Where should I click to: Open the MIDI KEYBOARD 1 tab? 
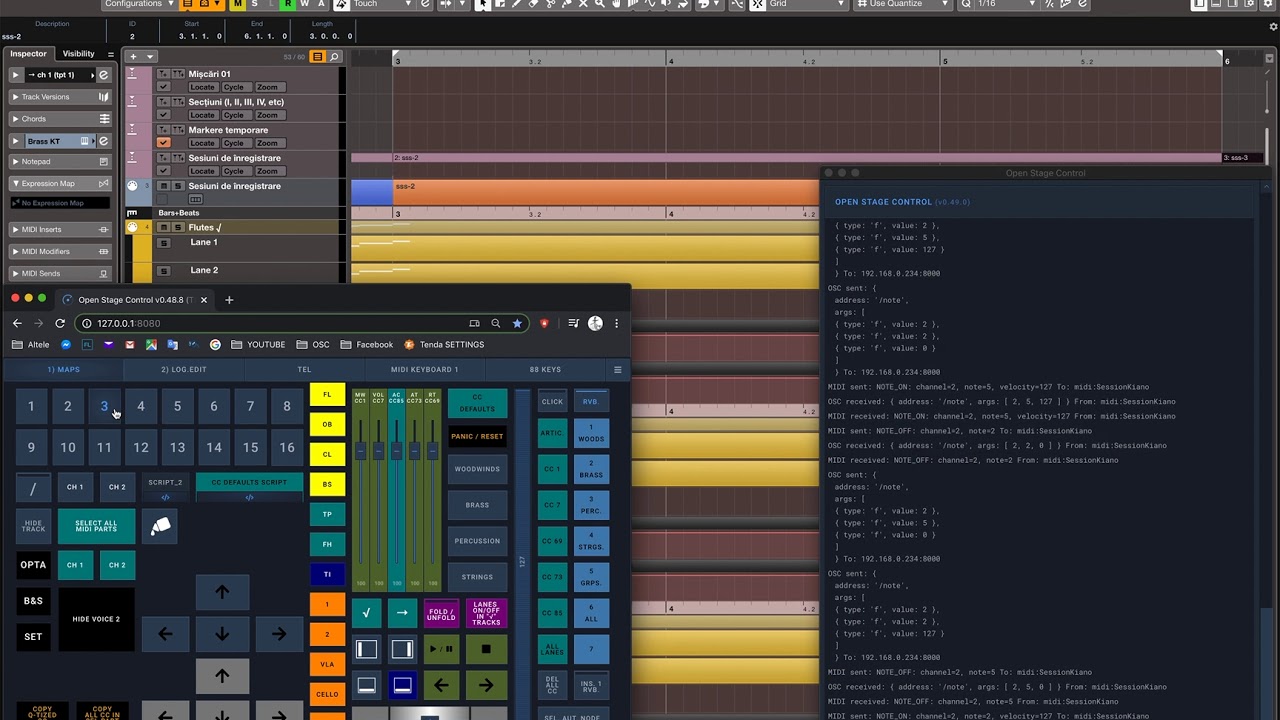click(x=425, y=370)
